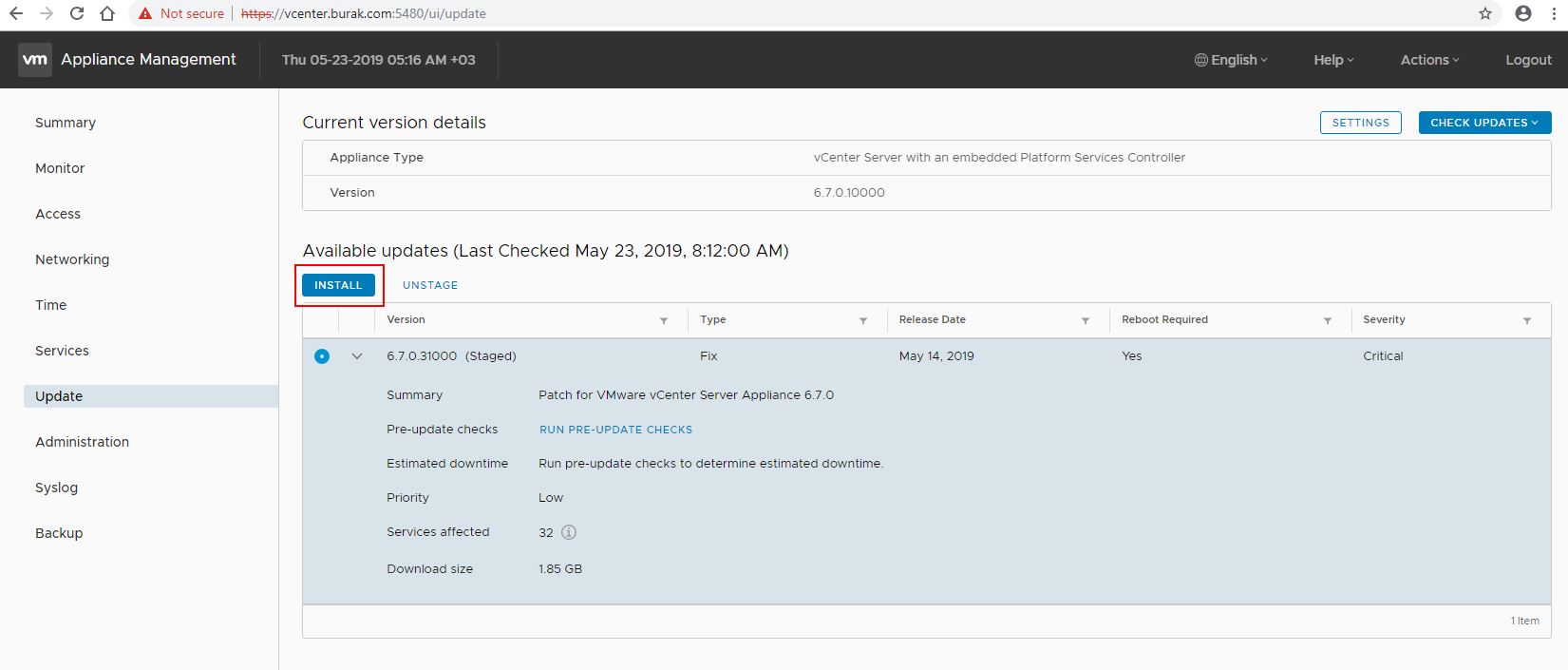Click the 'Fix' type cell
Viewport: 1568px width, 670px height.
point(708,356)
